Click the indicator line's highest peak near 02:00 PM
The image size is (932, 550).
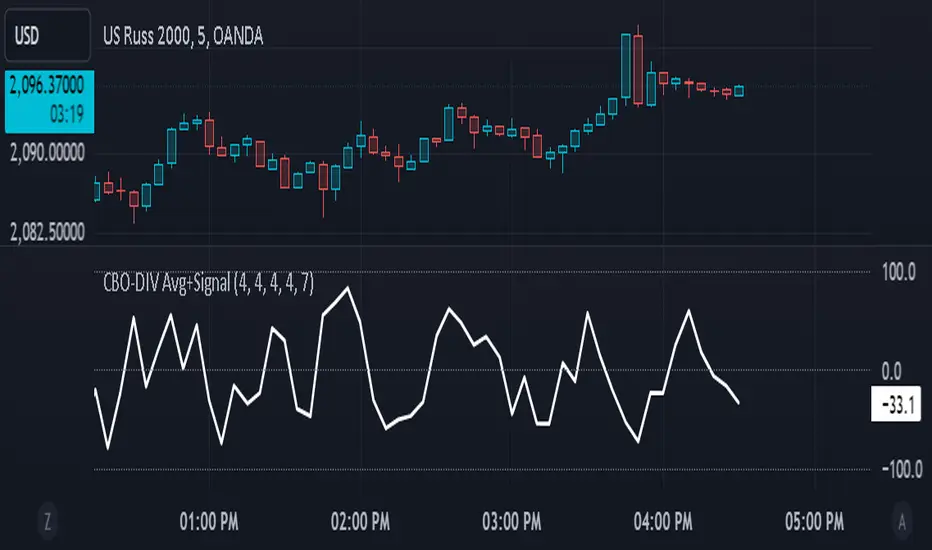(x=348, y=288)
